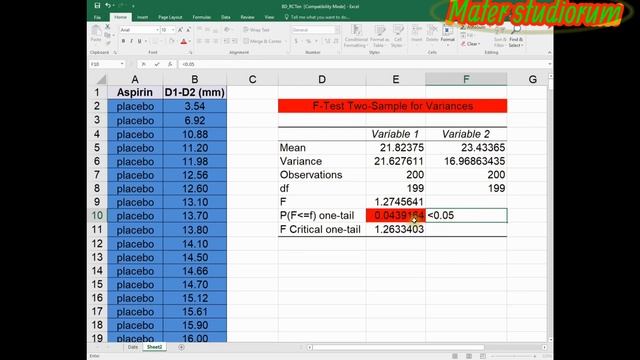Click the vertical scrollbar down arrow
640x360 pixels.
(x=550, y=339)
